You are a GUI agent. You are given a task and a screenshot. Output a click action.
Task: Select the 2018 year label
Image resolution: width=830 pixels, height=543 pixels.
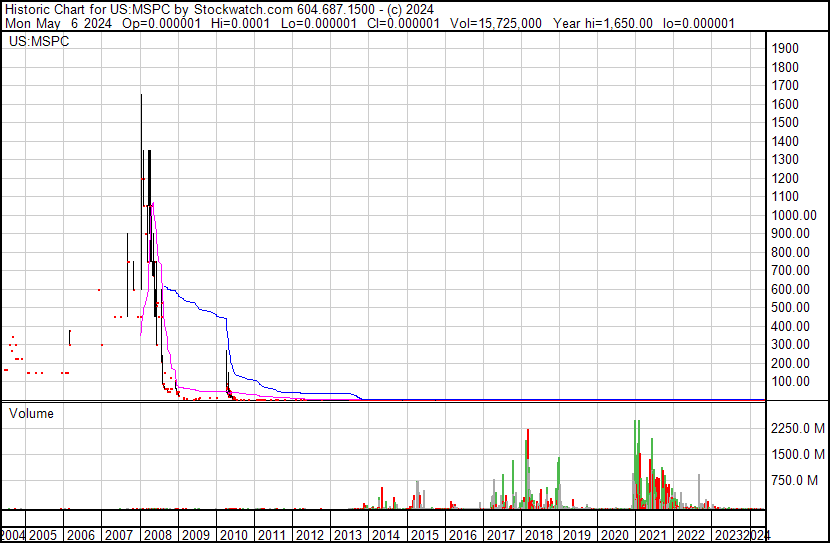(539, 535)
